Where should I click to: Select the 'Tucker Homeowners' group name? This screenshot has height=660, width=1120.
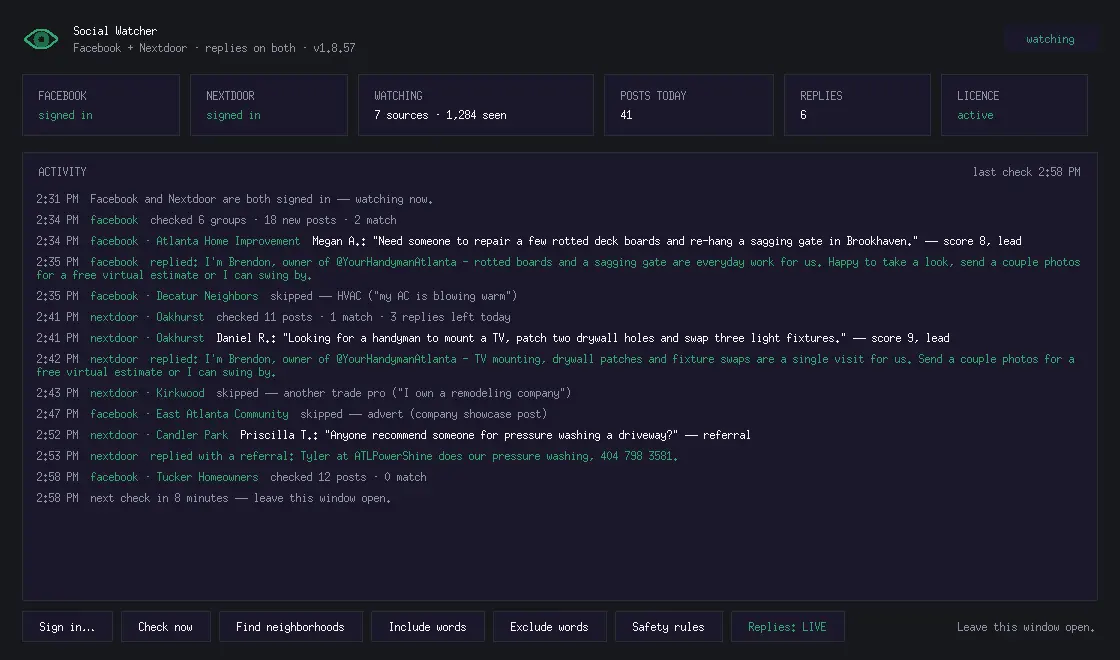(x=207, y=476)
